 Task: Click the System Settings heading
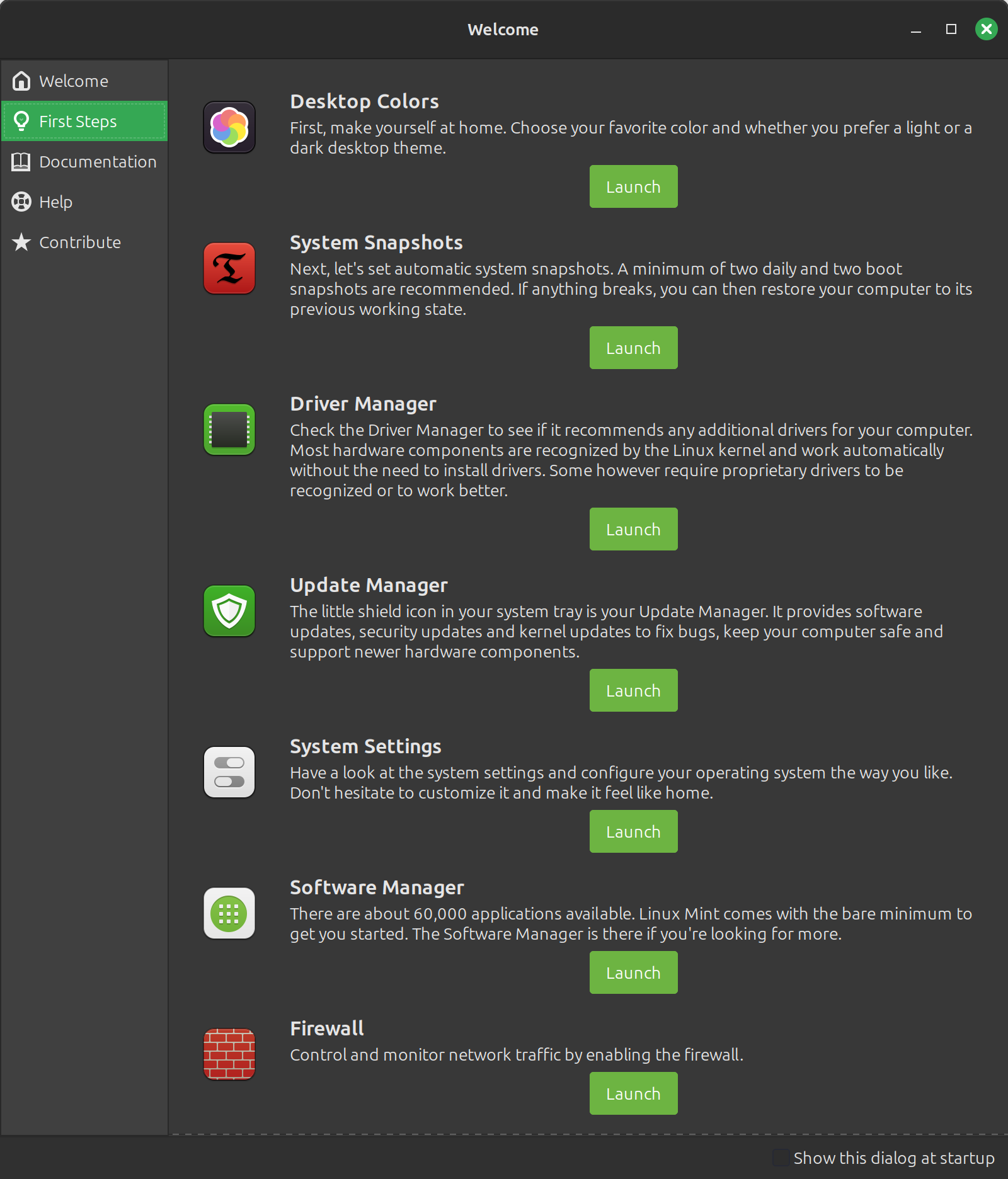365,746
